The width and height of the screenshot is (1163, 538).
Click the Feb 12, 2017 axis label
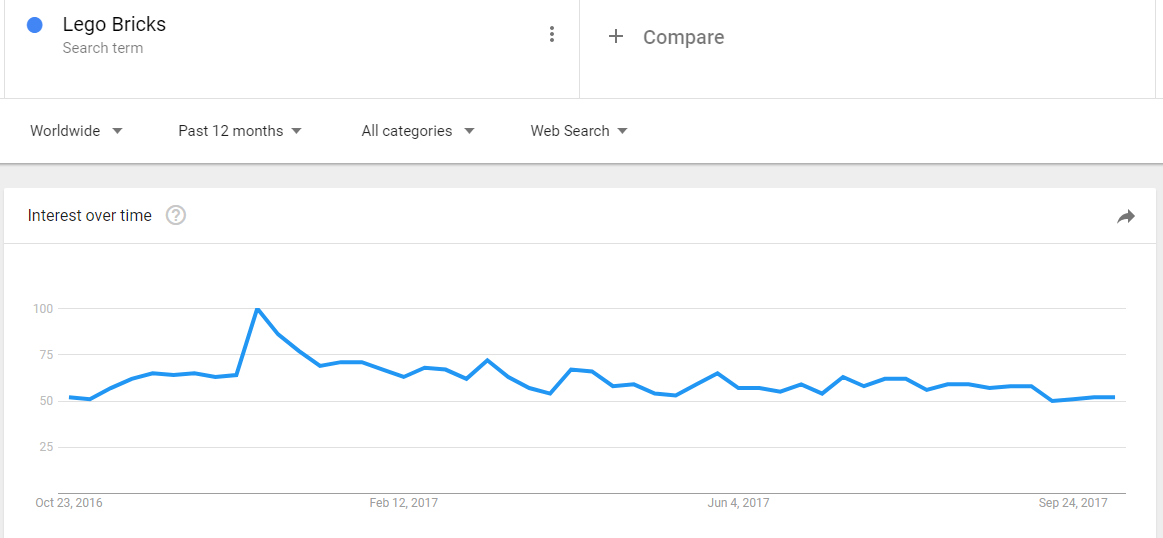pos(403,503)
